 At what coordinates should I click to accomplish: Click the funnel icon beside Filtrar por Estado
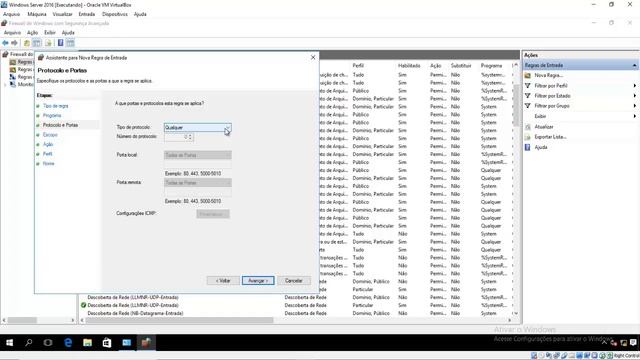pos(528,96)
